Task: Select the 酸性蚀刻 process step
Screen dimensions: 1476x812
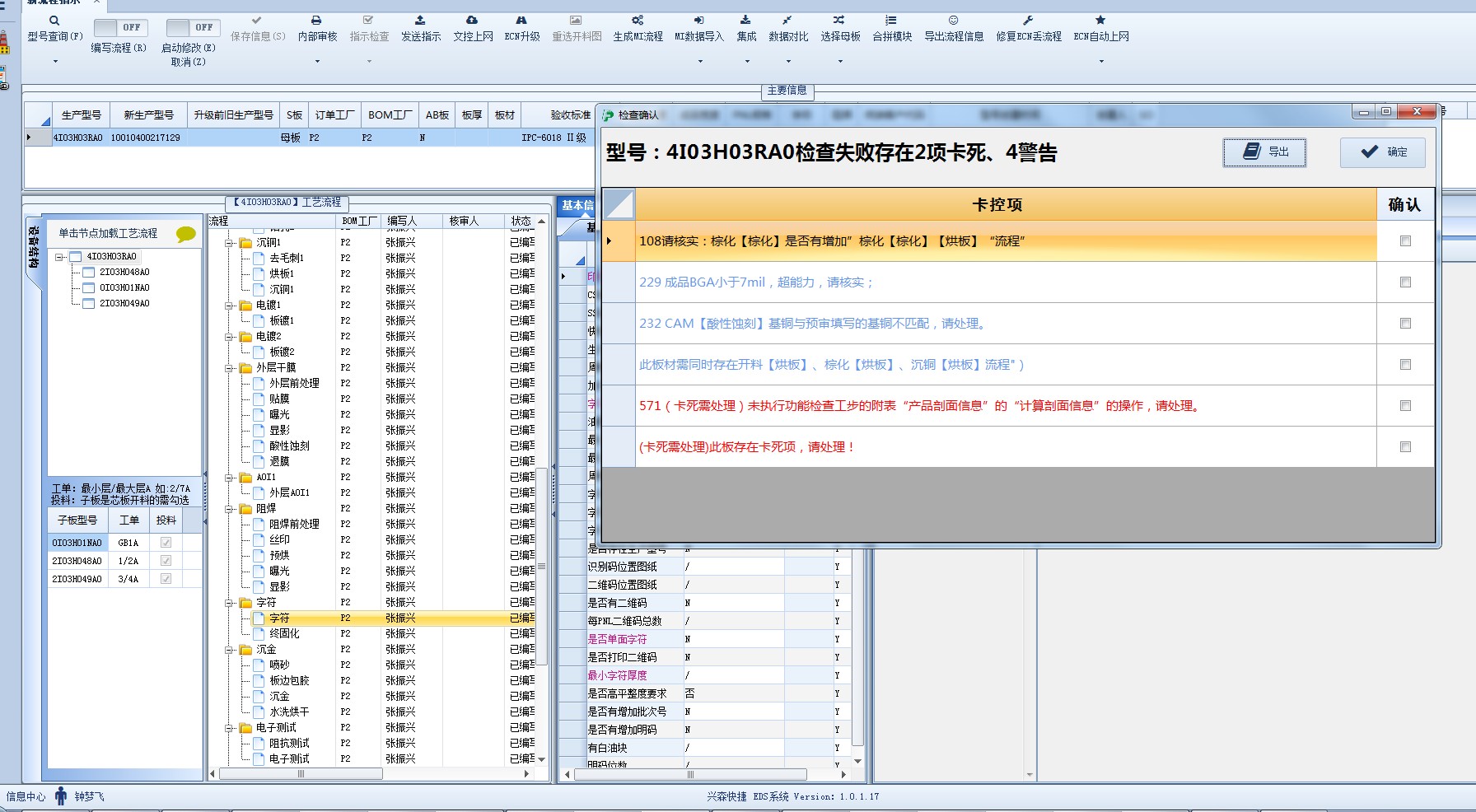Action: click(289, 446)
